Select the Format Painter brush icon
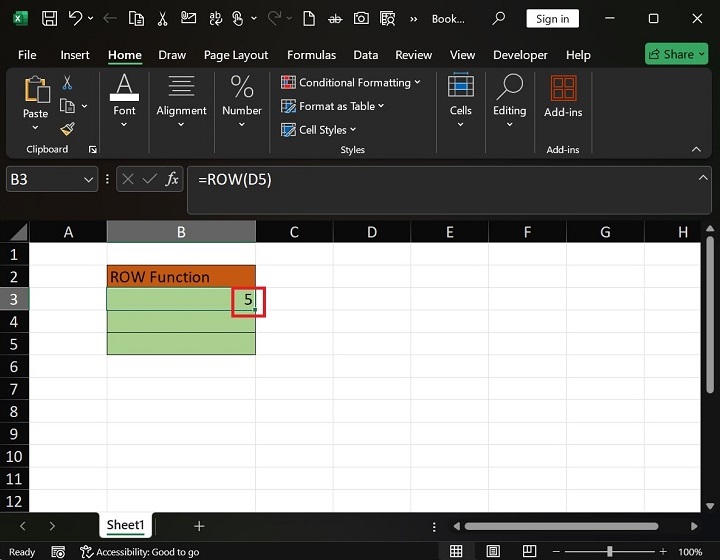The image size is (720, 560). coord(67,129)
